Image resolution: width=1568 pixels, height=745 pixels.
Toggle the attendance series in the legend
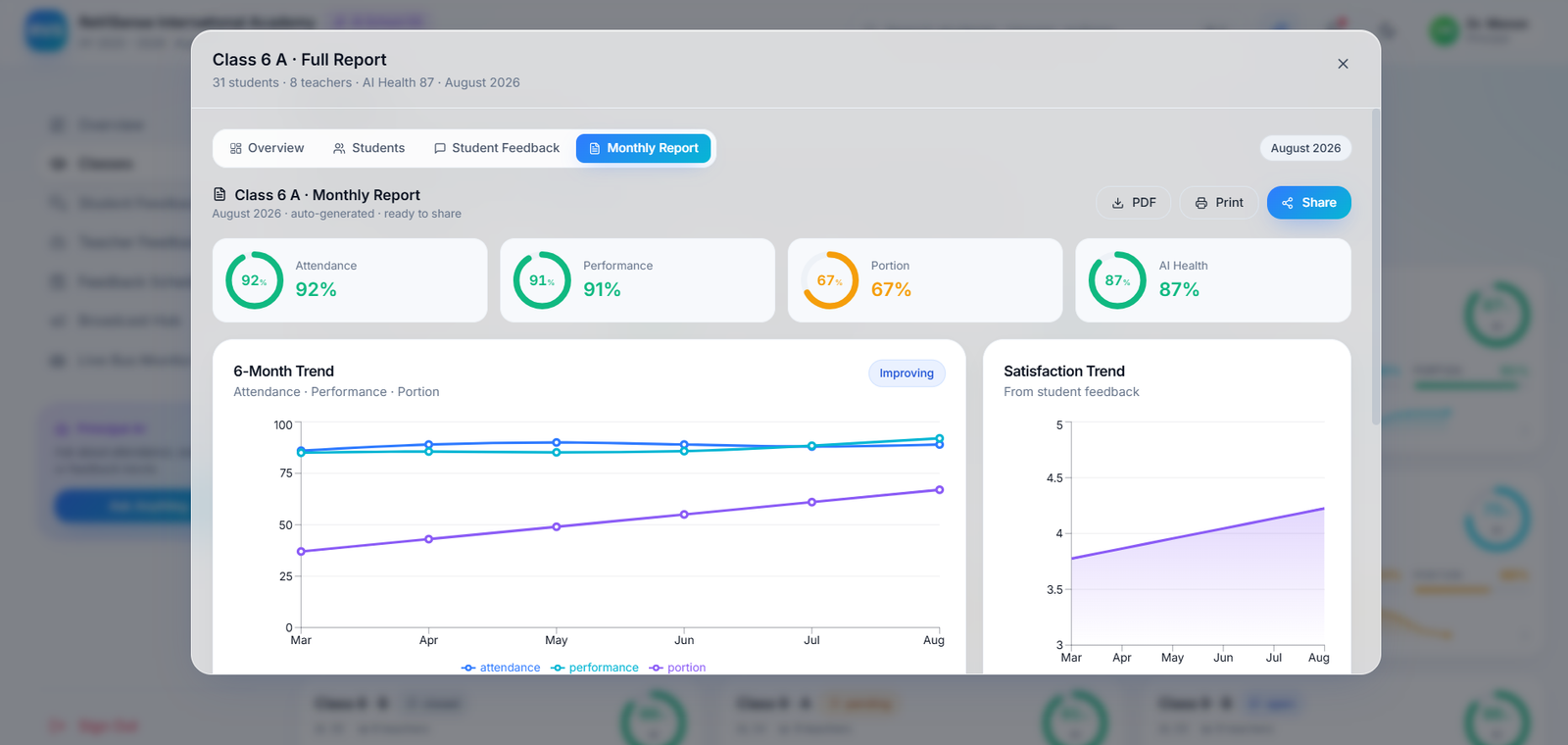click(x=501, y=668)
